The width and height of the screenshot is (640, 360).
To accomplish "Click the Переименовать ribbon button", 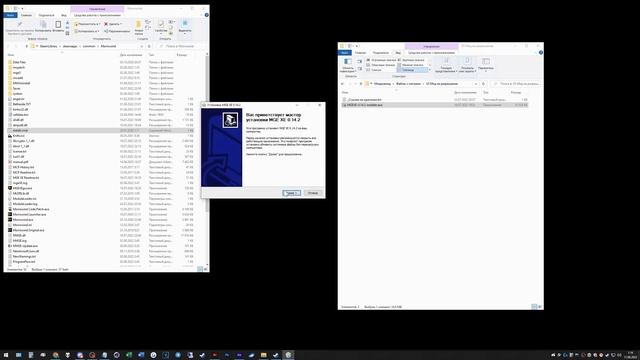I will pyautogui.click(x=117, y=31).
